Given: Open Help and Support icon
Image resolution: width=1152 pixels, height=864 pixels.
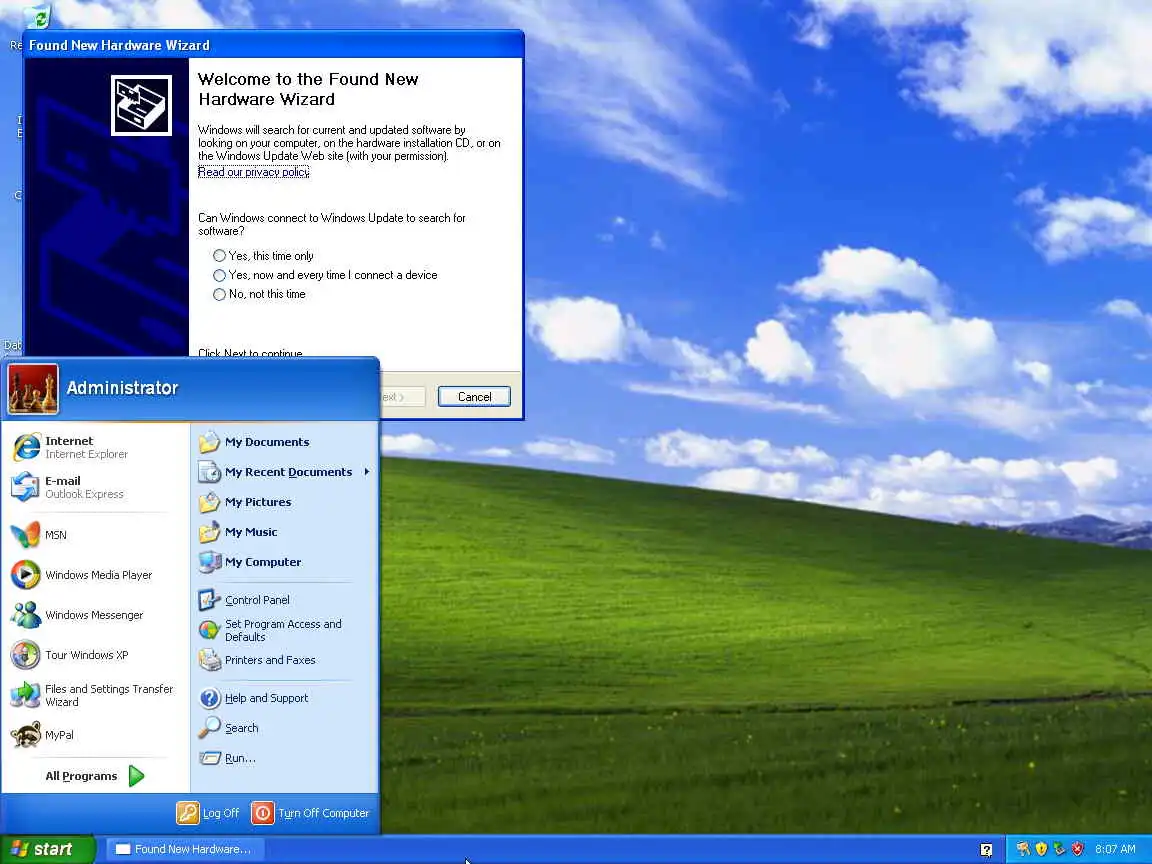Looking at the screenshot, I should pos(209,698).
